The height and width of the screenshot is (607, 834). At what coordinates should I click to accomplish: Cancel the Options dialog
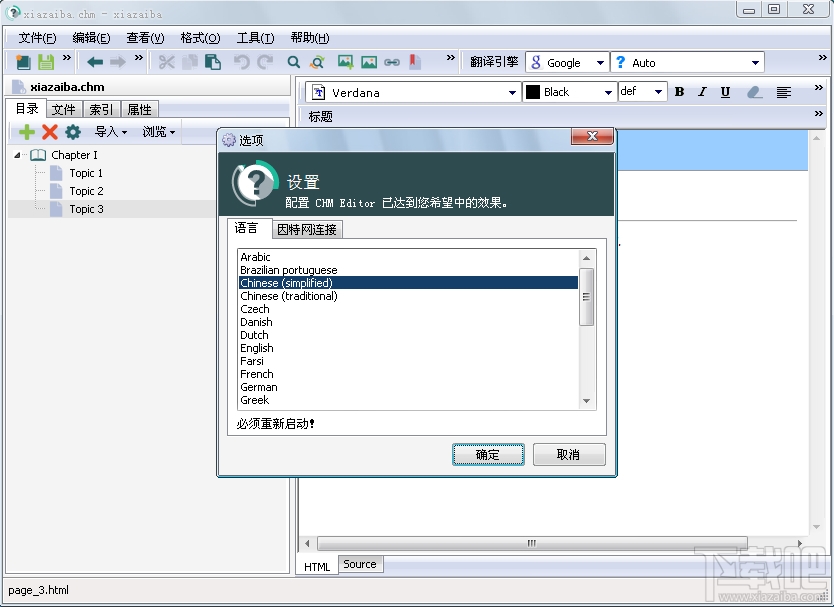click(569, 454)
